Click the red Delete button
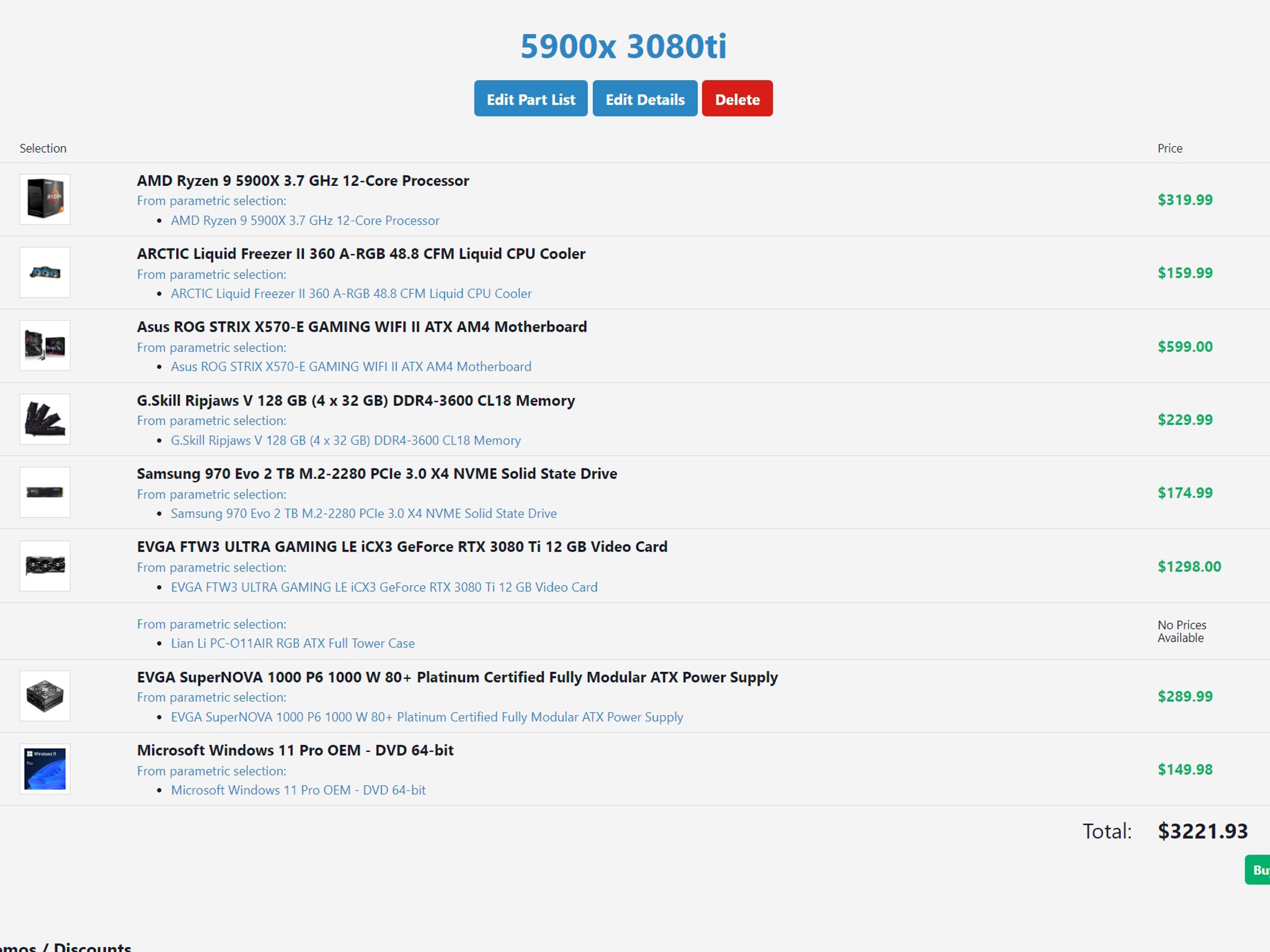Screen dimensions: 1270x952 tap(737, 99)
